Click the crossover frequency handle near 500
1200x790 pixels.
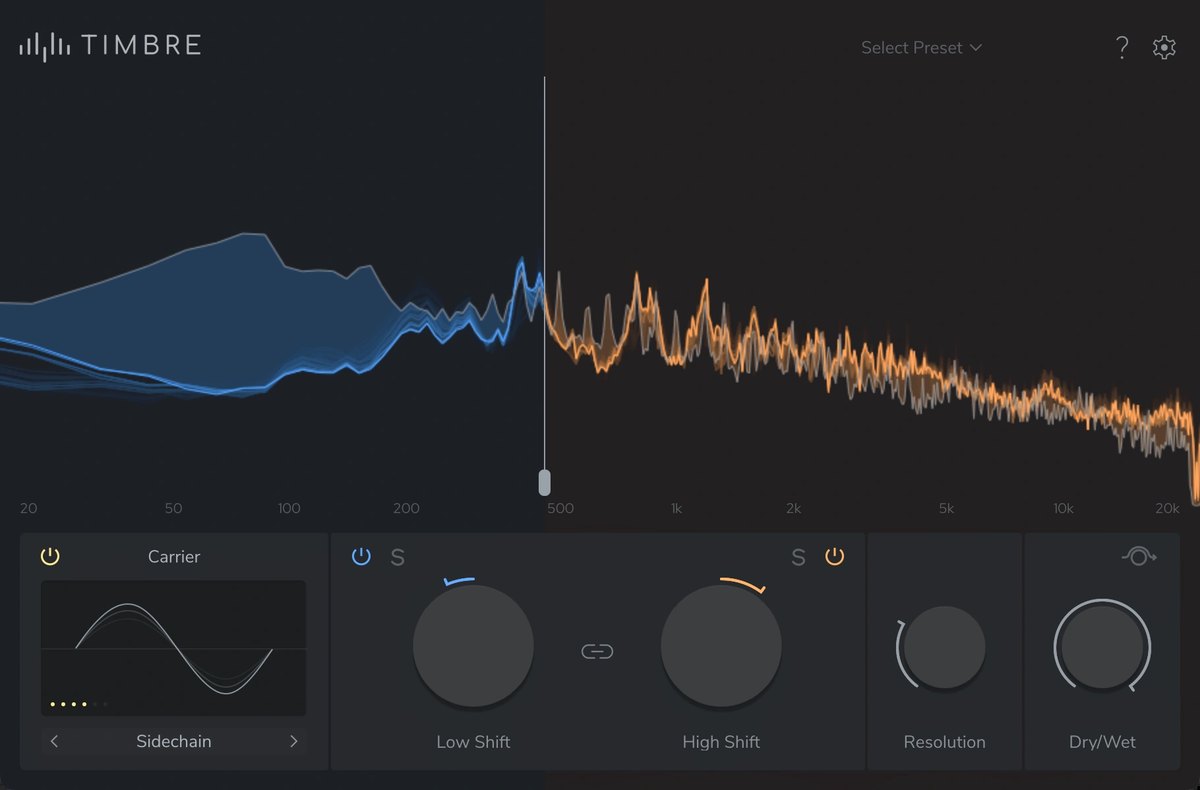544,482
